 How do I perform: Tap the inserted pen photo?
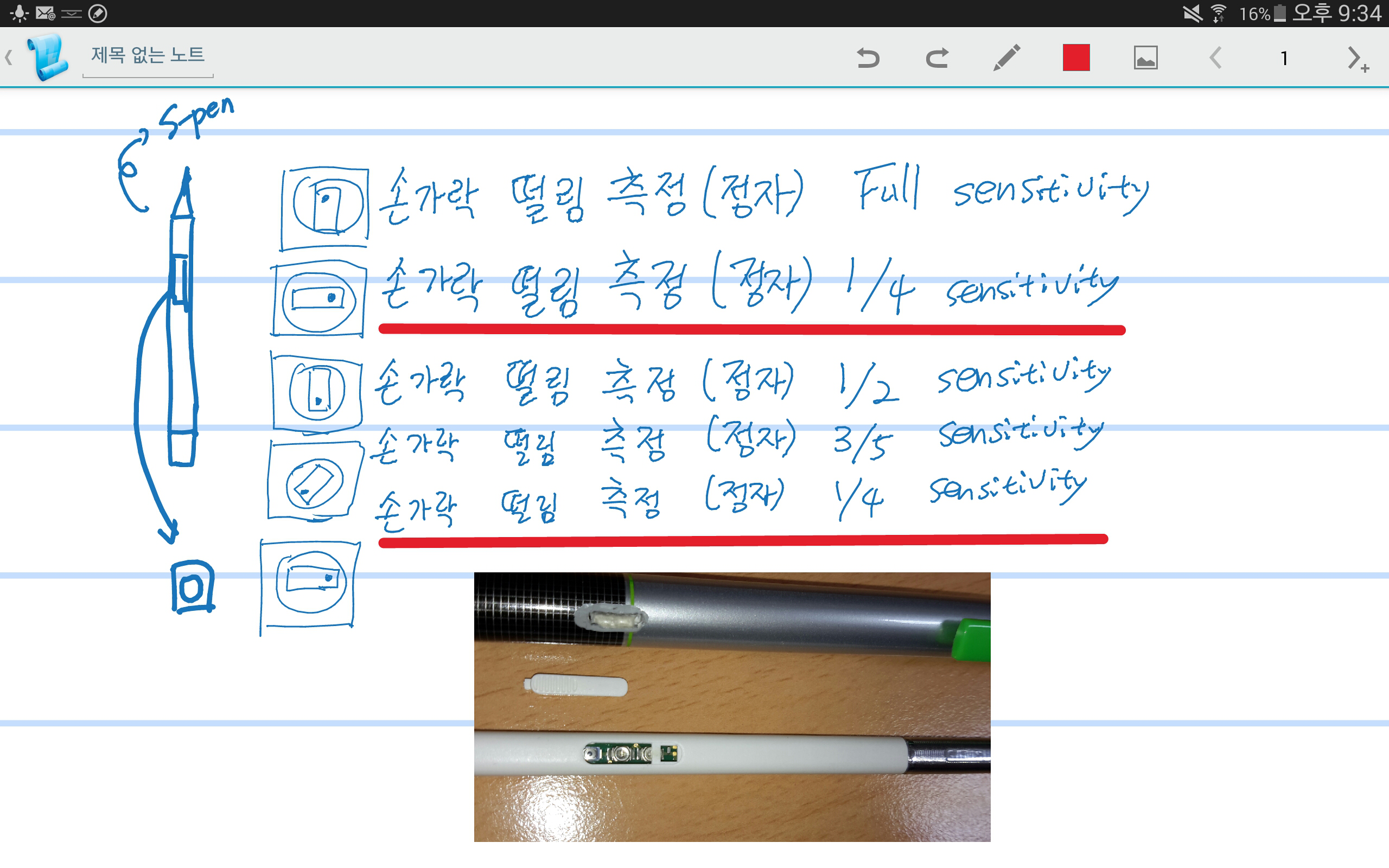point(732,707)
